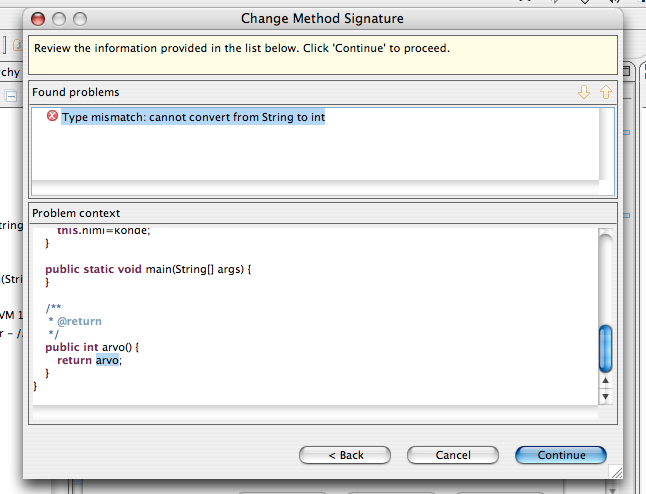Viewport: 646px width, 494px height.
Task: Click the scroll up arrow in Problem context
Action: [x=605, y=380]
